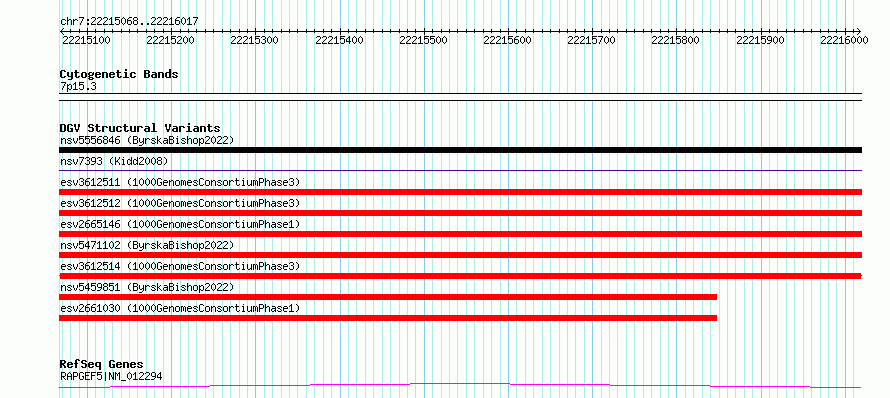Select the red bar for esv3612511
Viewport: 890px width, 398px height.
click(x=460, y=192)
